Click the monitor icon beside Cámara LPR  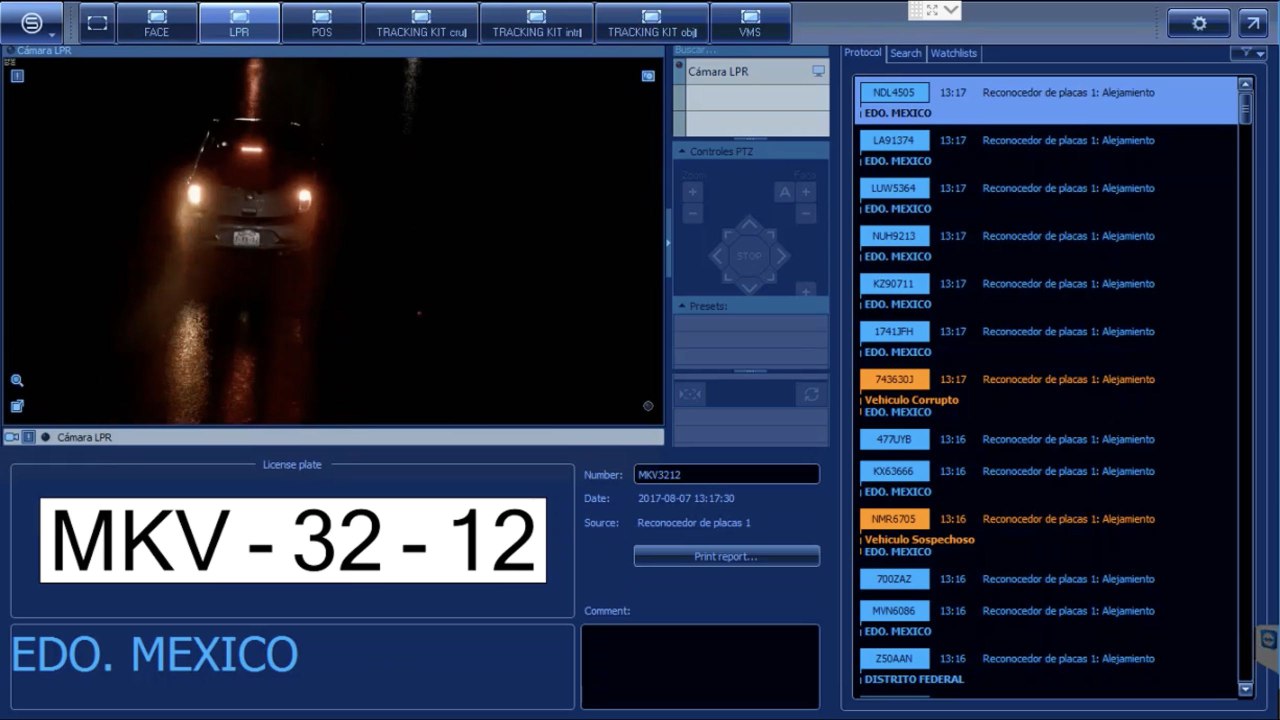[818, 71]
